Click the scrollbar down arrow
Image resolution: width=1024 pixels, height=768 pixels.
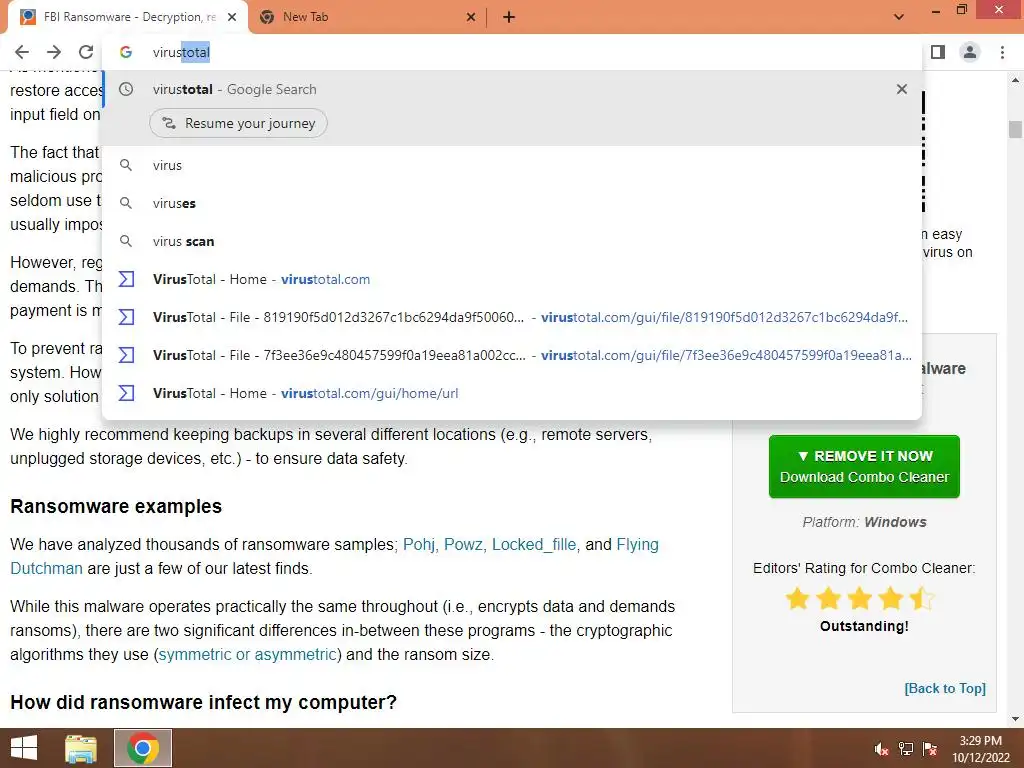tap(1015, 719)
